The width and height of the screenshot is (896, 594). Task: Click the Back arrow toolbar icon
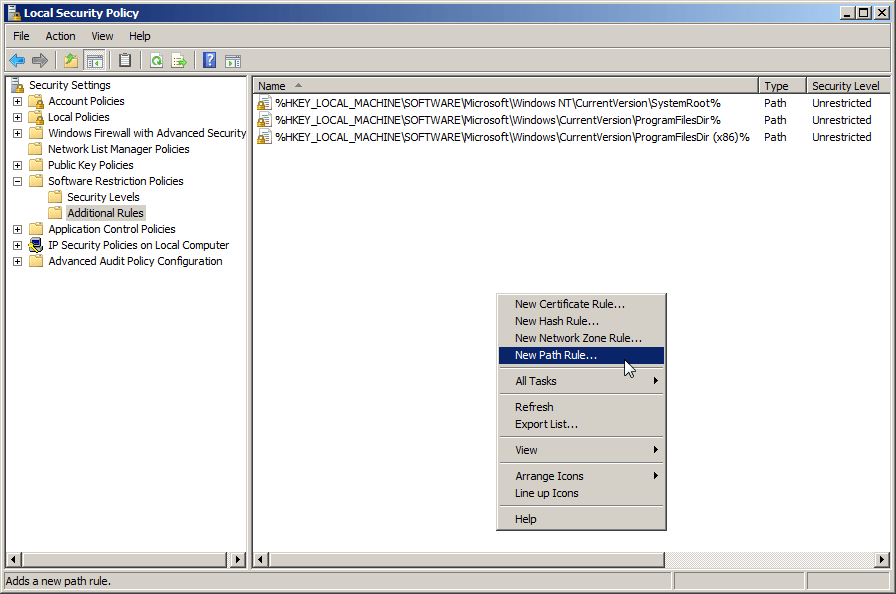(17, 60)
